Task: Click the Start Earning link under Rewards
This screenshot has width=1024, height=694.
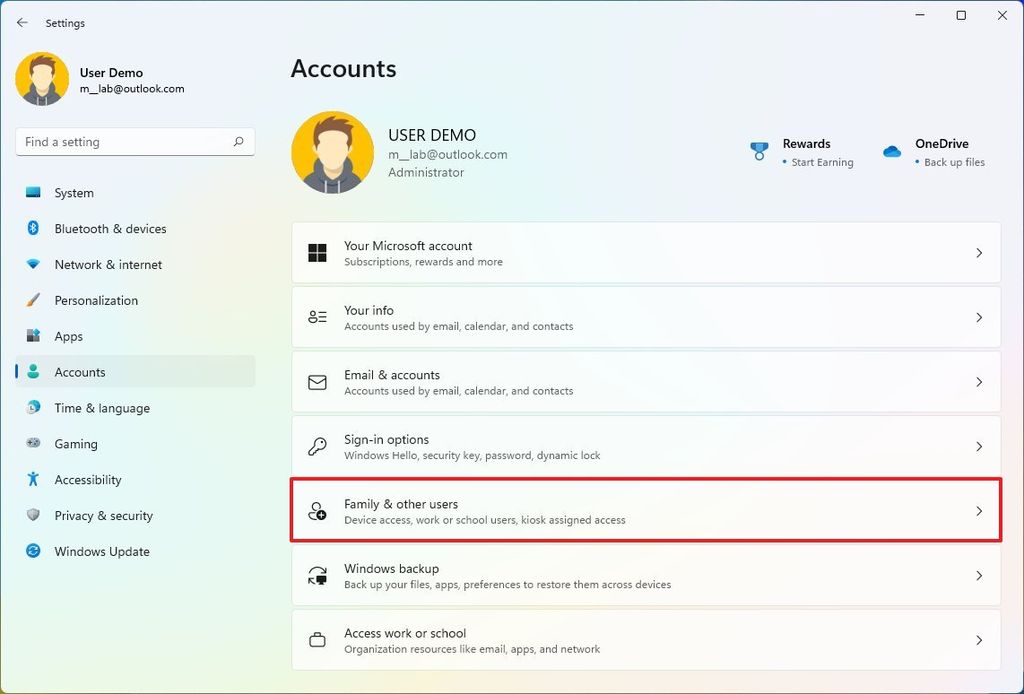Action: click(820, 162)
